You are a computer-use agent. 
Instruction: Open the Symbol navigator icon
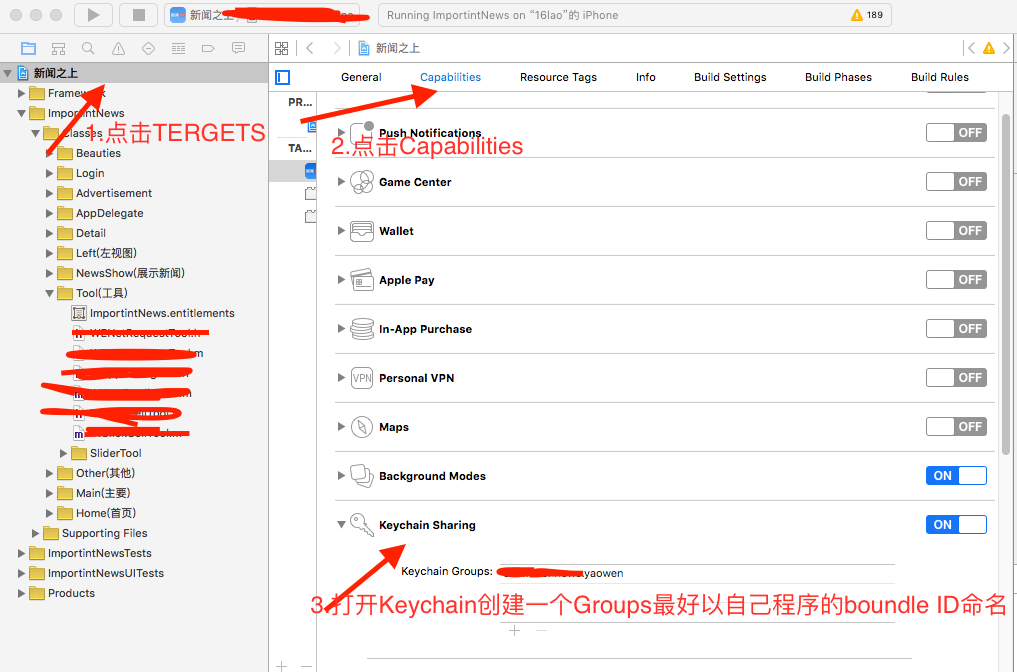coord(58,48)
